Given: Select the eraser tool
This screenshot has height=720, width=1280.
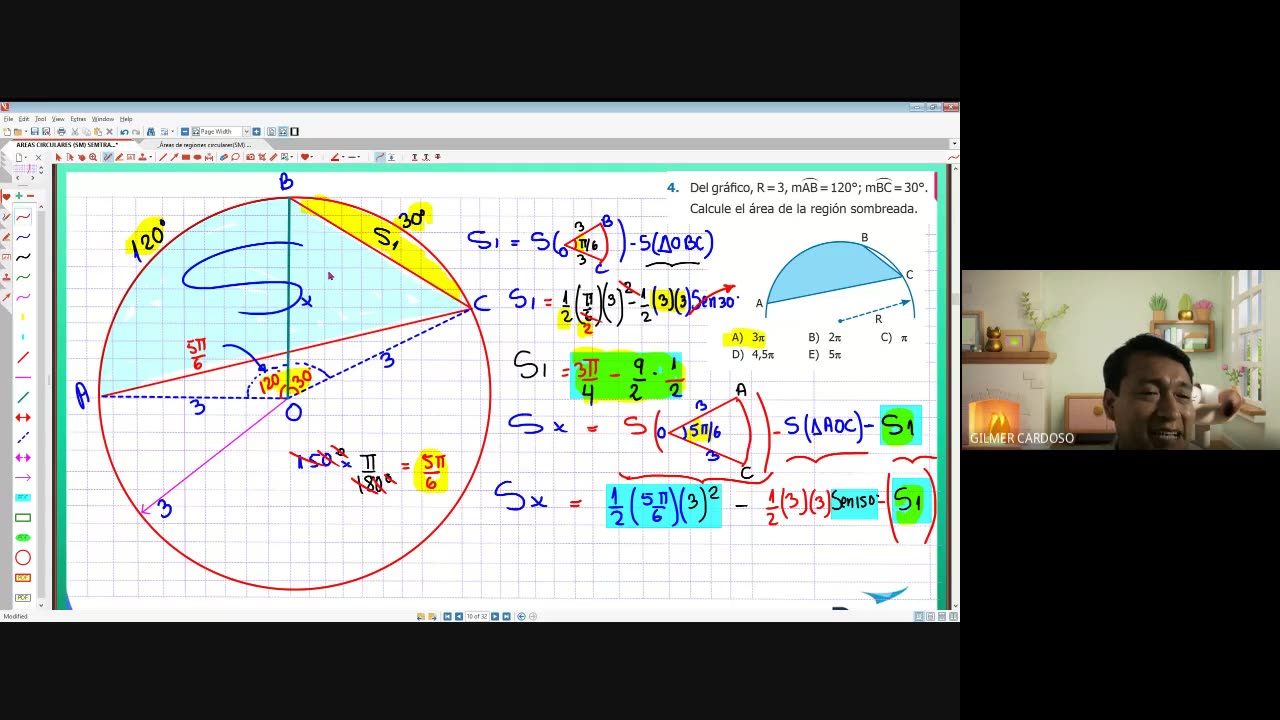Looking at the screenshot, I should (x=224, y=157).
